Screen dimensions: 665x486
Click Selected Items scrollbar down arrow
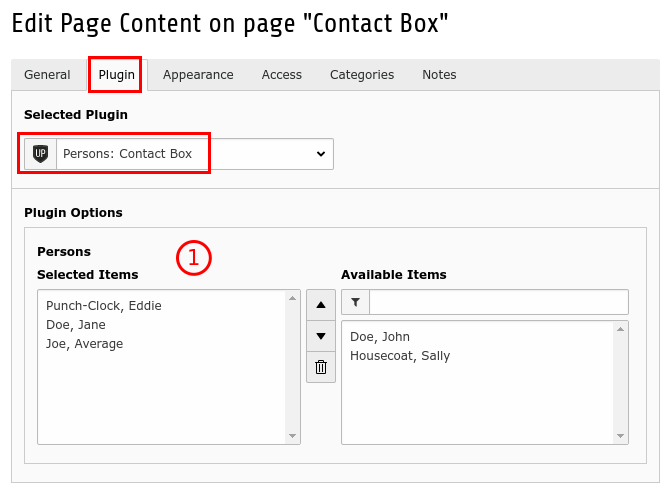pos(293,436)
